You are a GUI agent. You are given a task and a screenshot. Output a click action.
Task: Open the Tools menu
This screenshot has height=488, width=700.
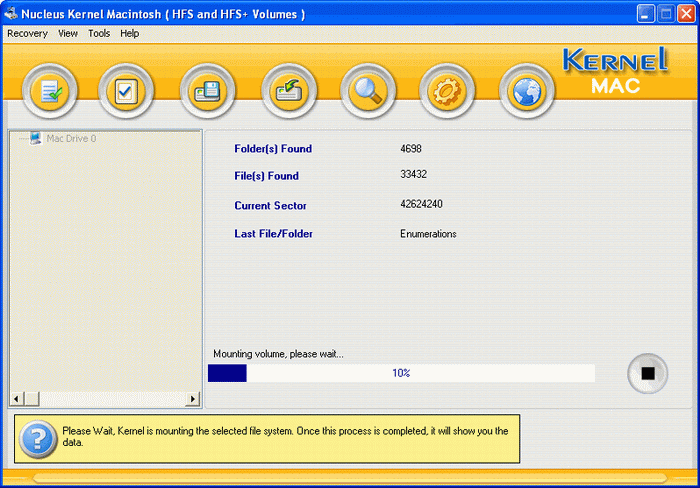pos(99,33)
